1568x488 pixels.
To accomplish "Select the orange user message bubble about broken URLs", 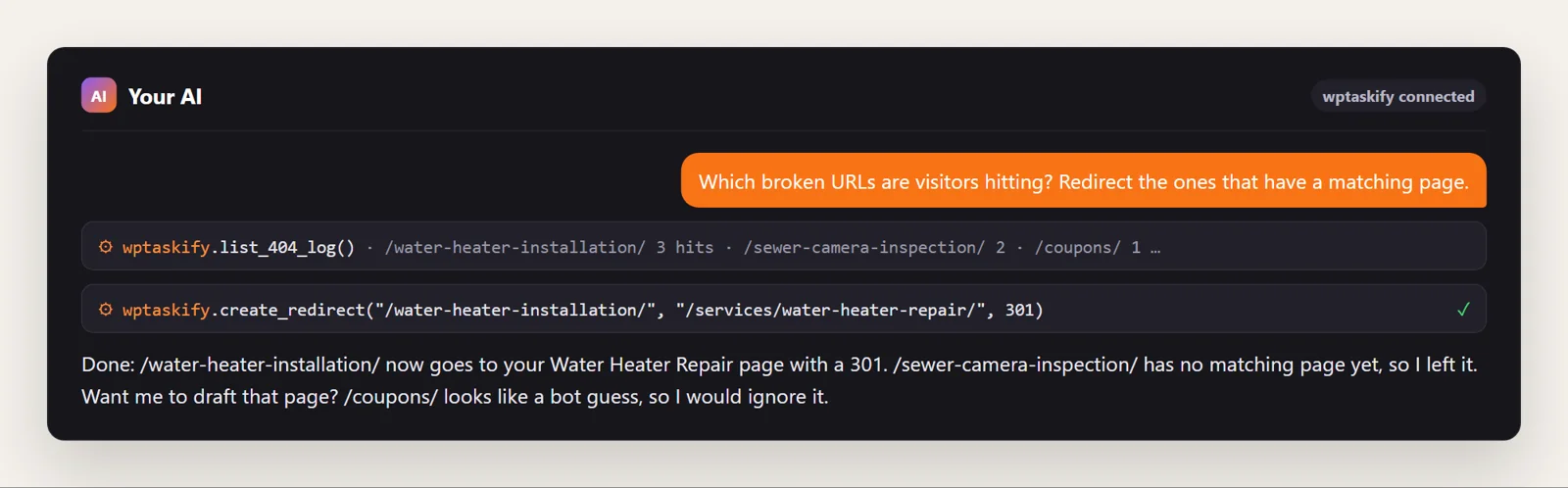I will 1084,180.
